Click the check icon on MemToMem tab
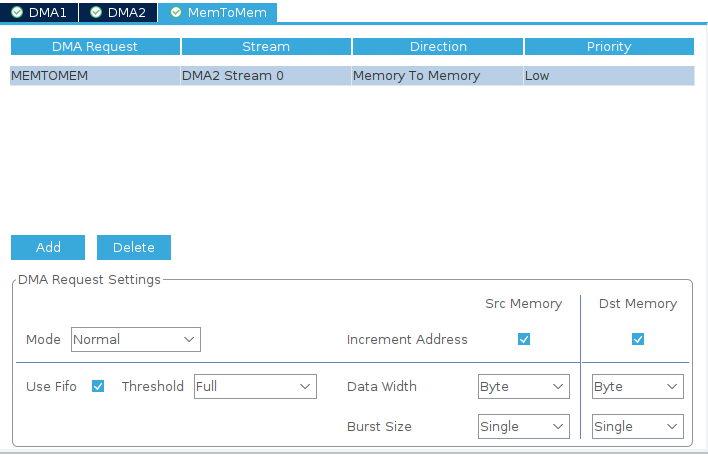The height and width of the screenshot is (457, 708). (x=176, y=13)
